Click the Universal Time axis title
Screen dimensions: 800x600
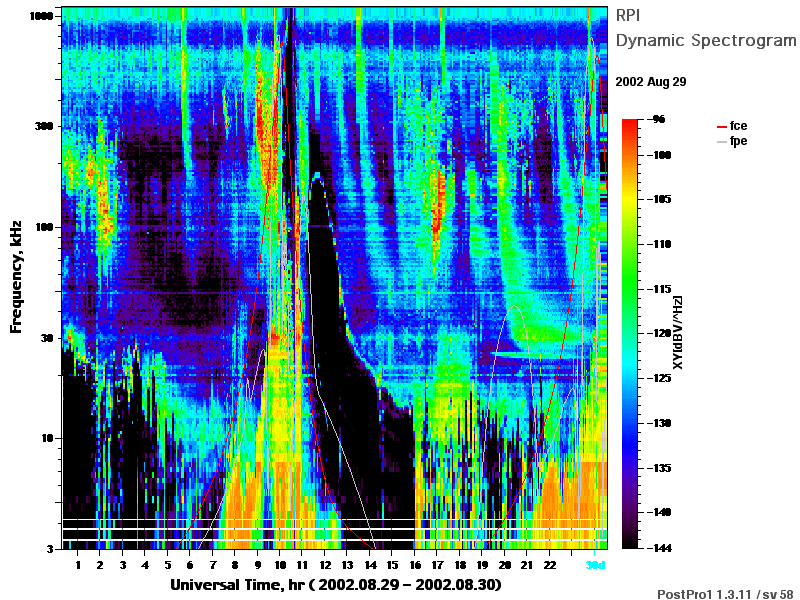click(x=336, y=584)
